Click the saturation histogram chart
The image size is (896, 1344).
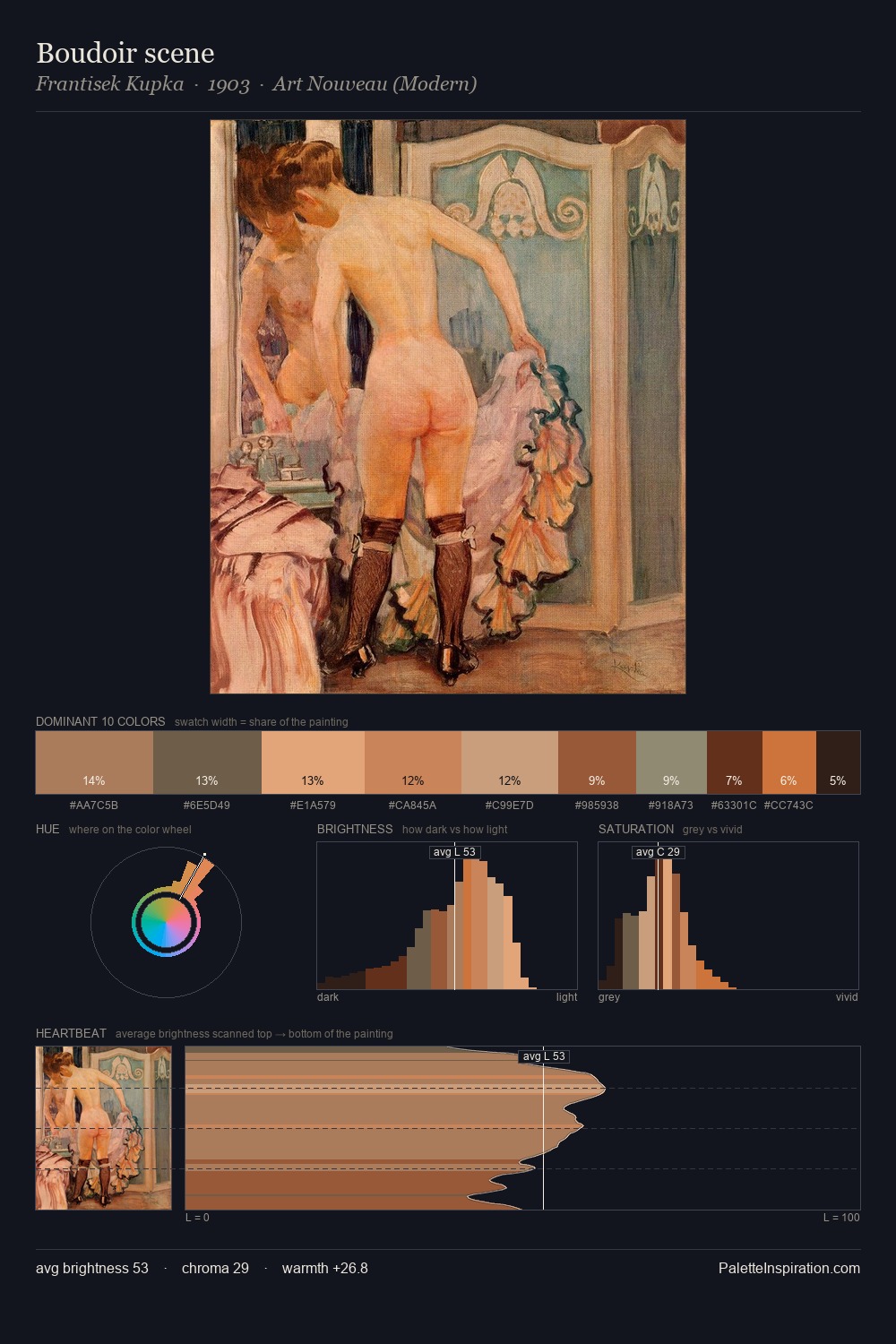click(x=728, y=916)
